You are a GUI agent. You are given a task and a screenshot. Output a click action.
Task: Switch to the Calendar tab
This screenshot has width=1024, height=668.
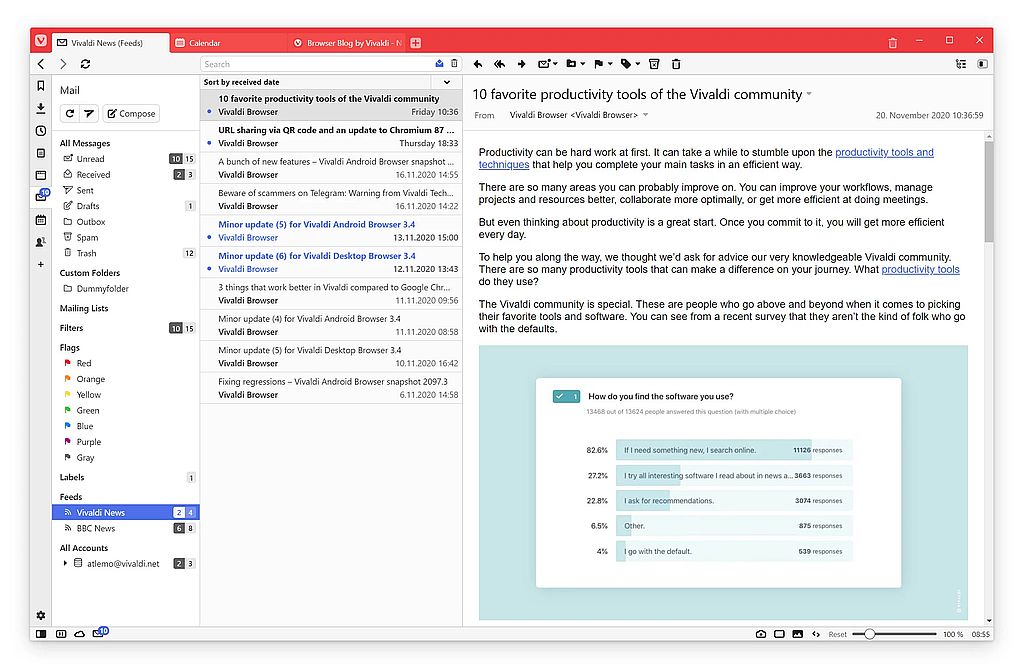tap(228, 42)
